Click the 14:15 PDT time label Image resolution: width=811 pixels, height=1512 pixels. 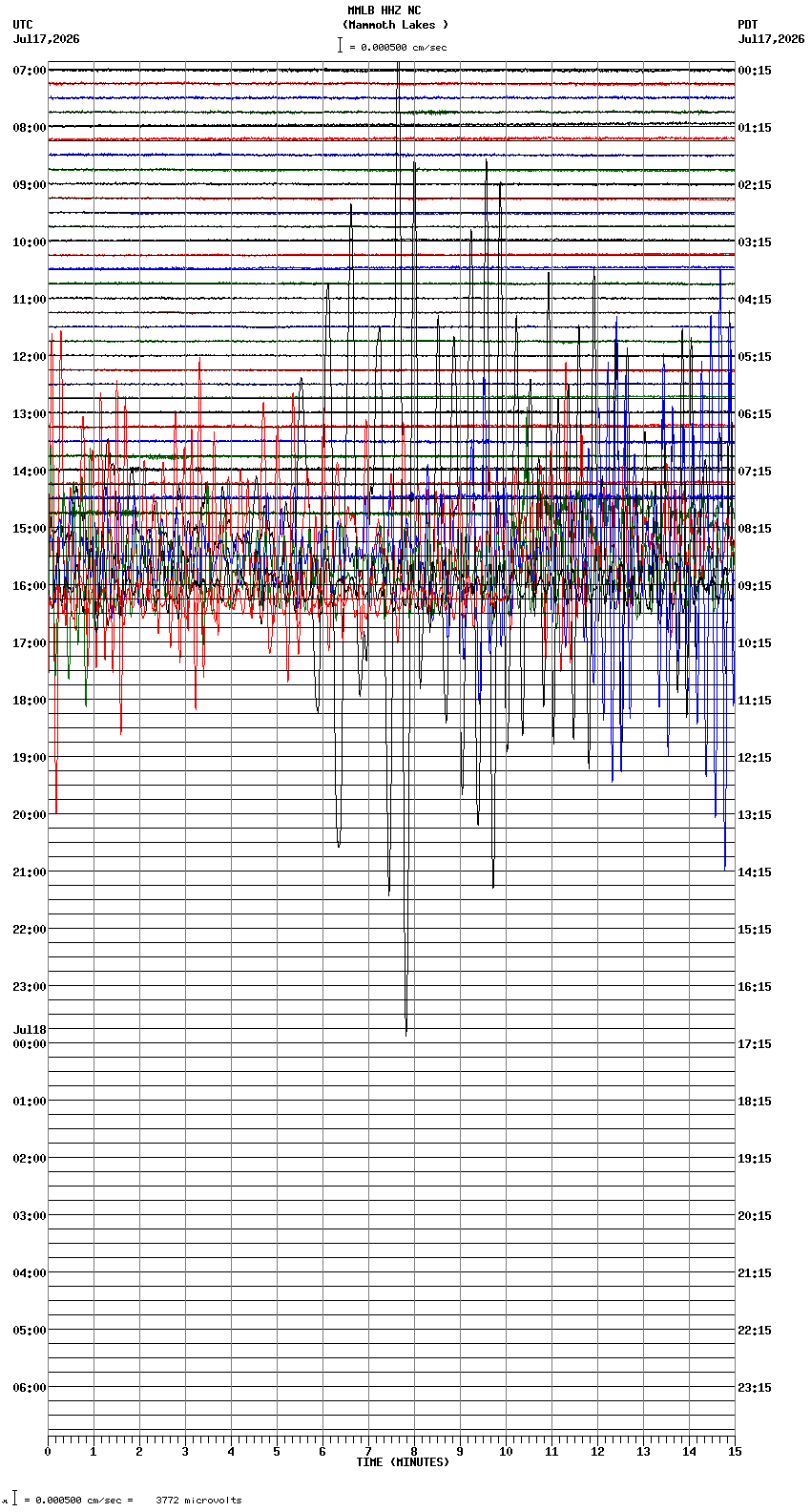(755, 872)
